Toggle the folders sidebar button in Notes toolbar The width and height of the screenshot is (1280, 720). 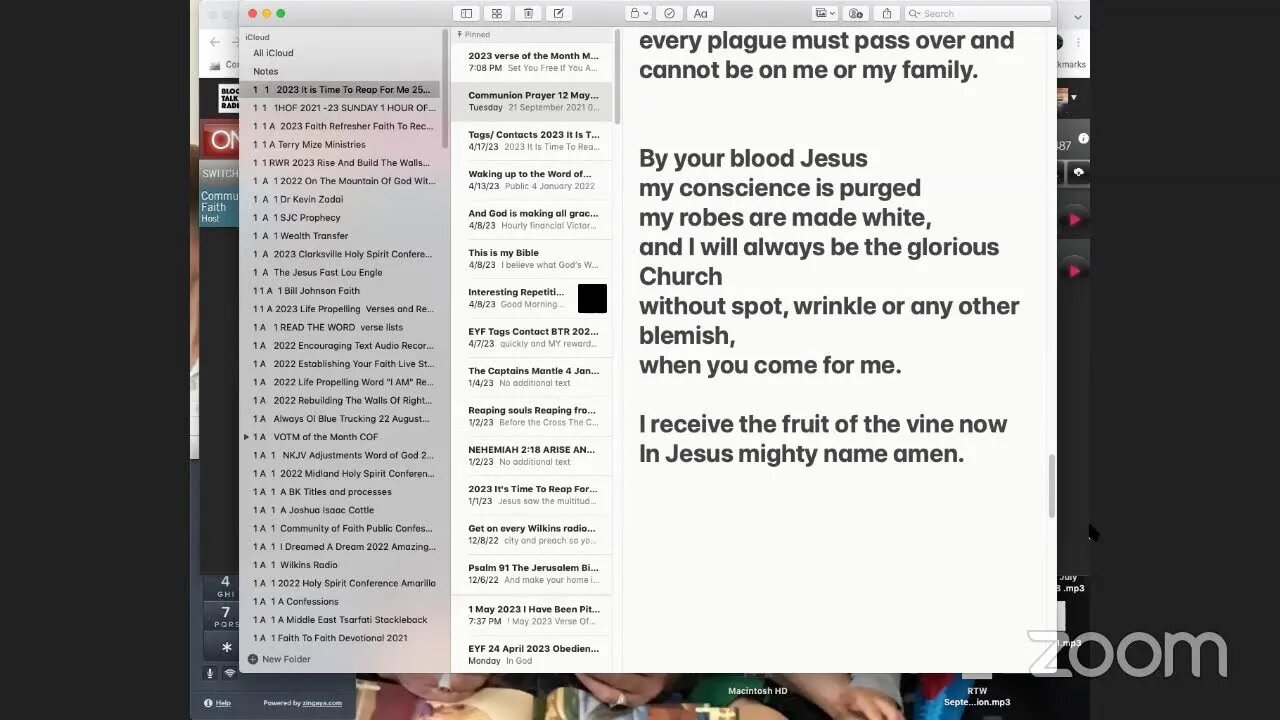[x=466, y=13]
